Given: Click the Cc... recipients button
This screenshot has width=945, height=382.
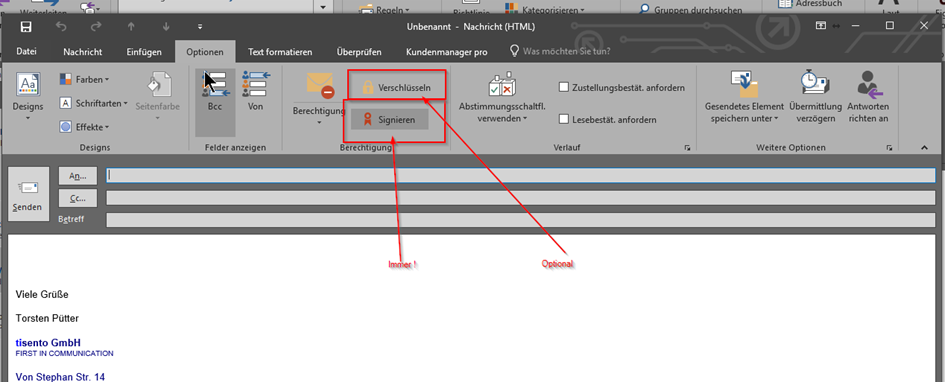Looking at the screenshot, I should [x=78, y=197].
